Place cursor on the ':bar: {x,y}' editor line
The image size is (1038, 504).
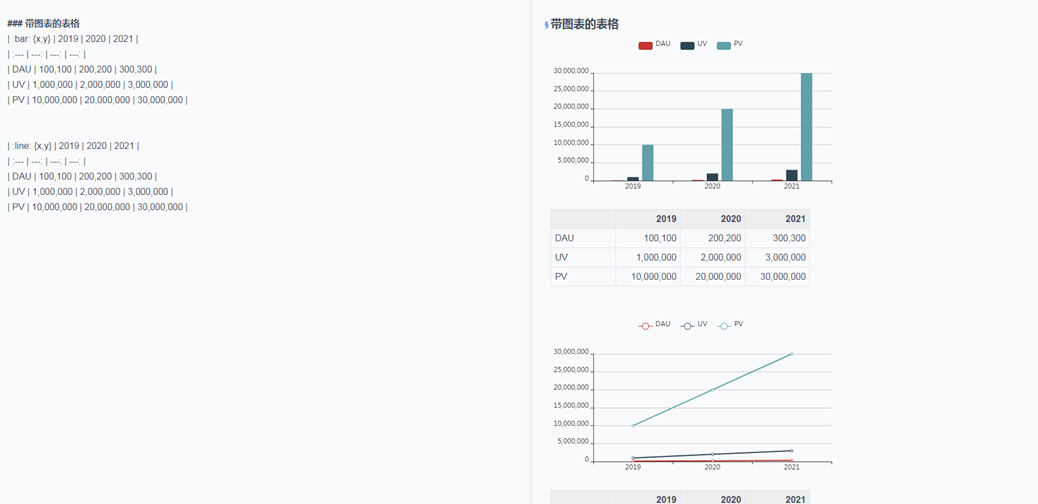point(72,39)
